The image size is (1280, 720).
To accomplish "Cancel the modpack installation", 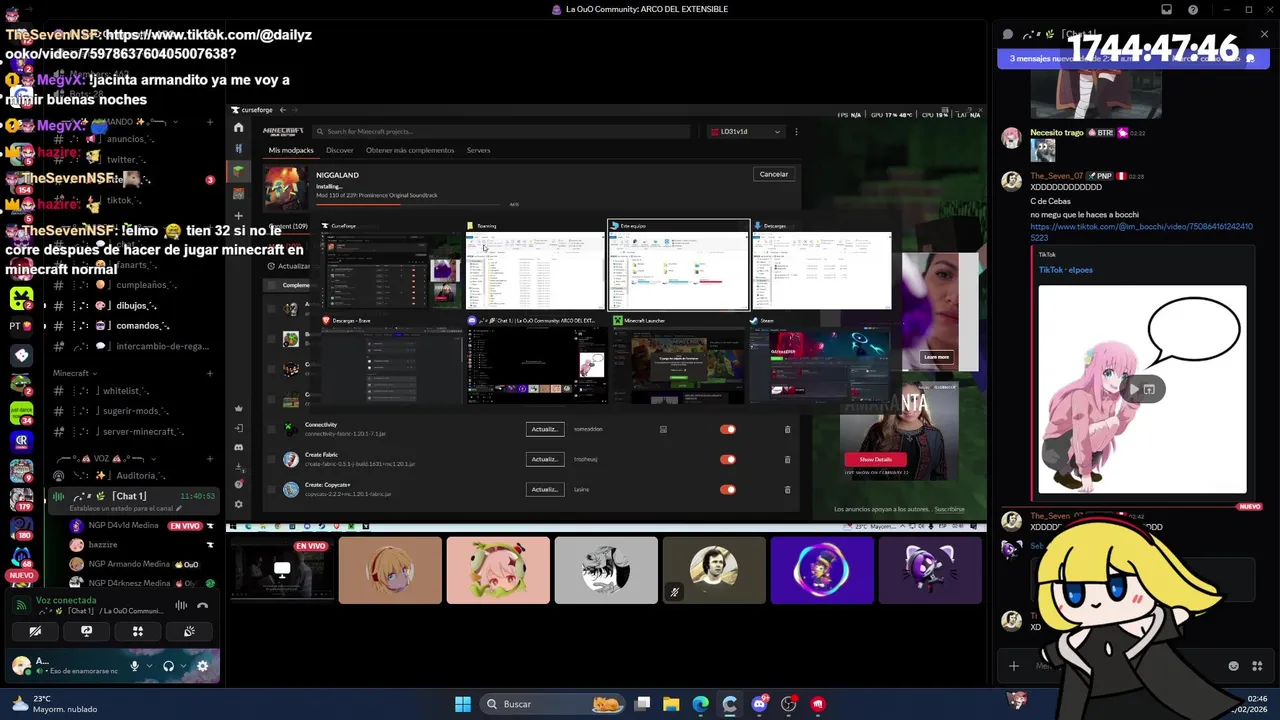I will pyautogui.click(x=774, y=174).
